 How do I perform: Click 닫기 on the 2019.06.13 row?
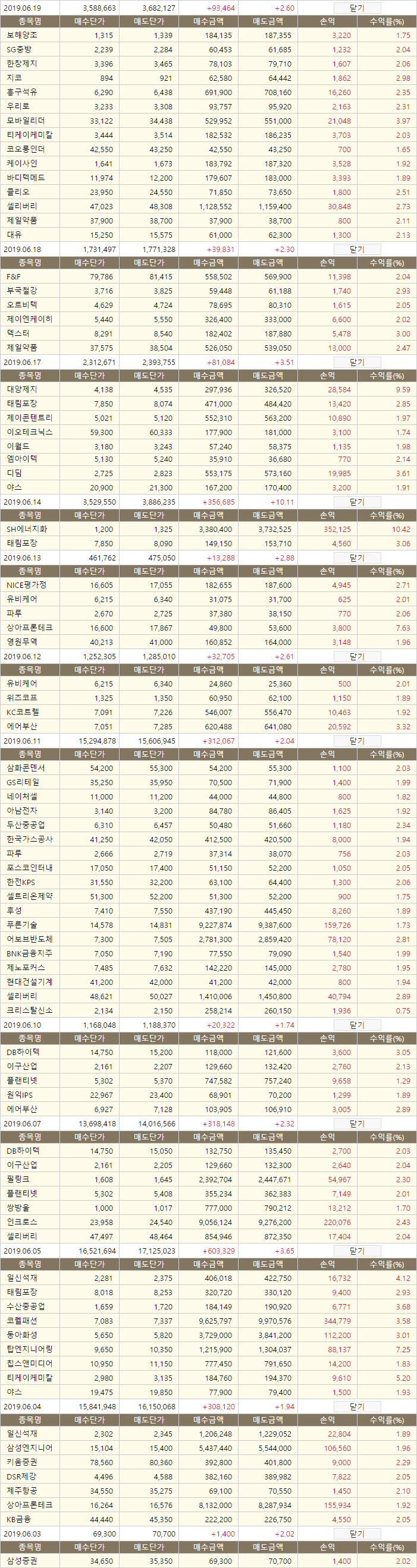coord(358,558)
